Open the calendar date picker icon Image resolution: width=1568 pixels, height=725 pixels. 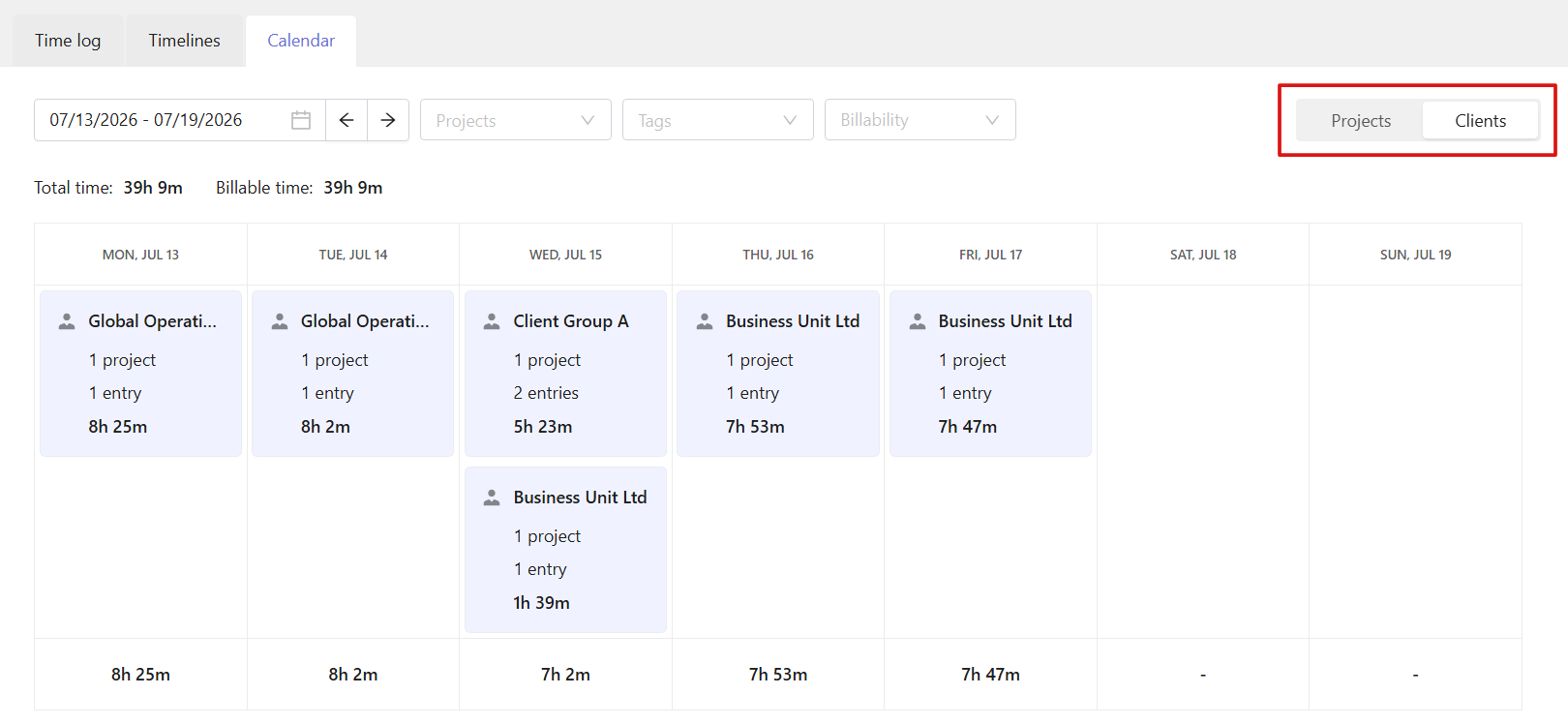click(301, 120)
